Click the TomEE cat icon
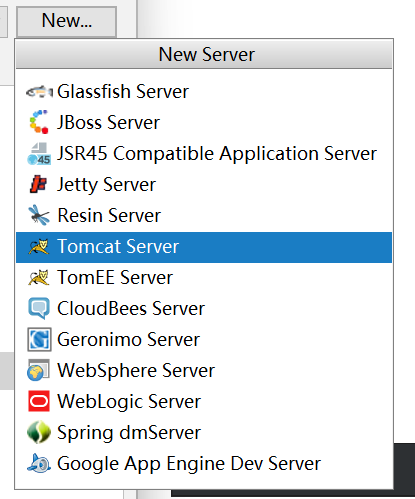Screen dimensions: 415x499 39,277
